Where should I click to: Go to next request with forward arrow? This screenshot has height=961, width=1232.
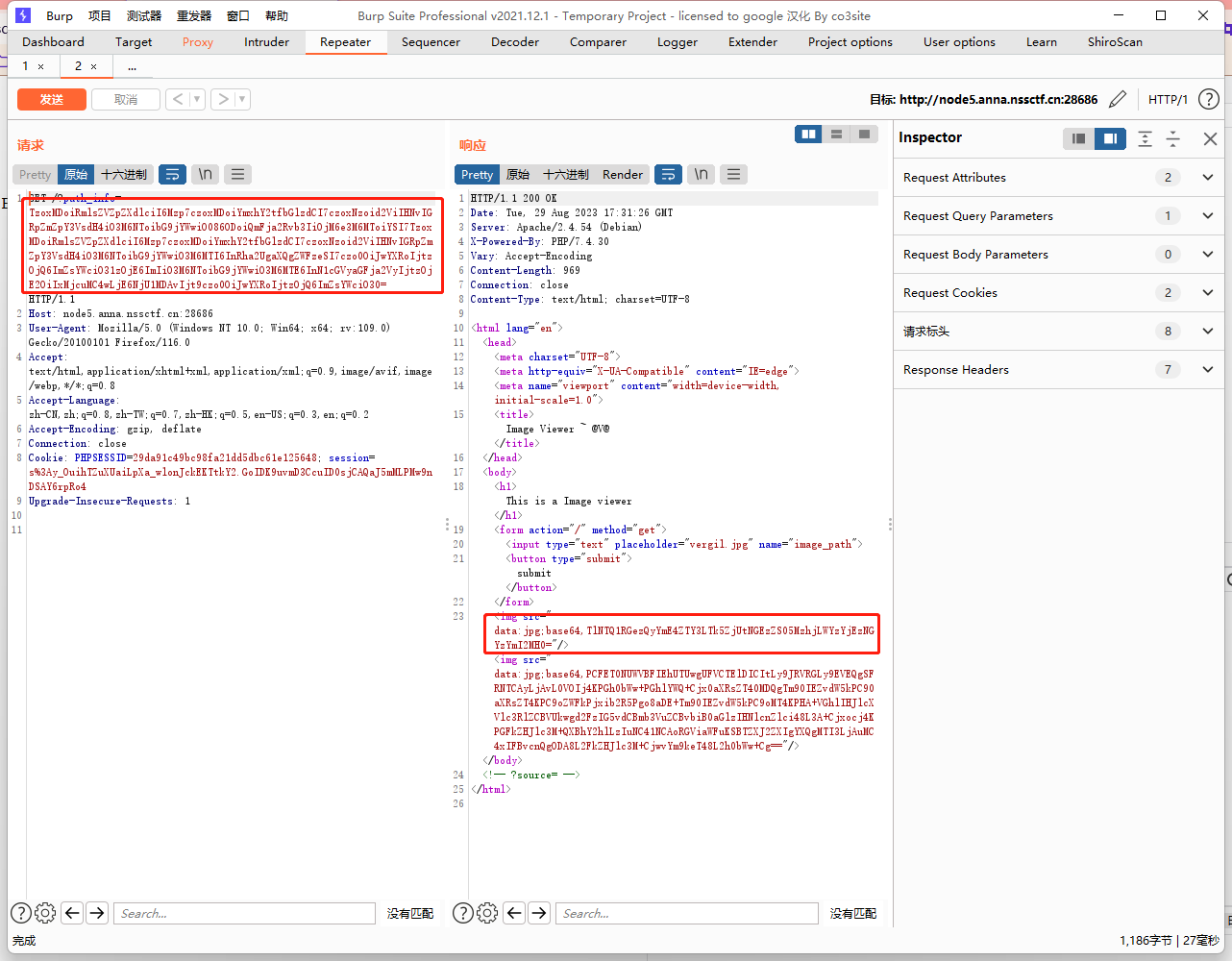(223, 99)
